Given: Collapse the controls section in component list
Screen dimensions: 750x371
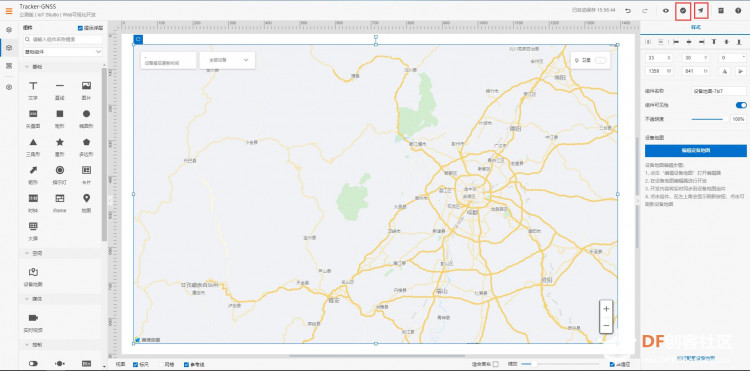Looking at the screenshot, I should pyautogui.click(x=27, y=345).
